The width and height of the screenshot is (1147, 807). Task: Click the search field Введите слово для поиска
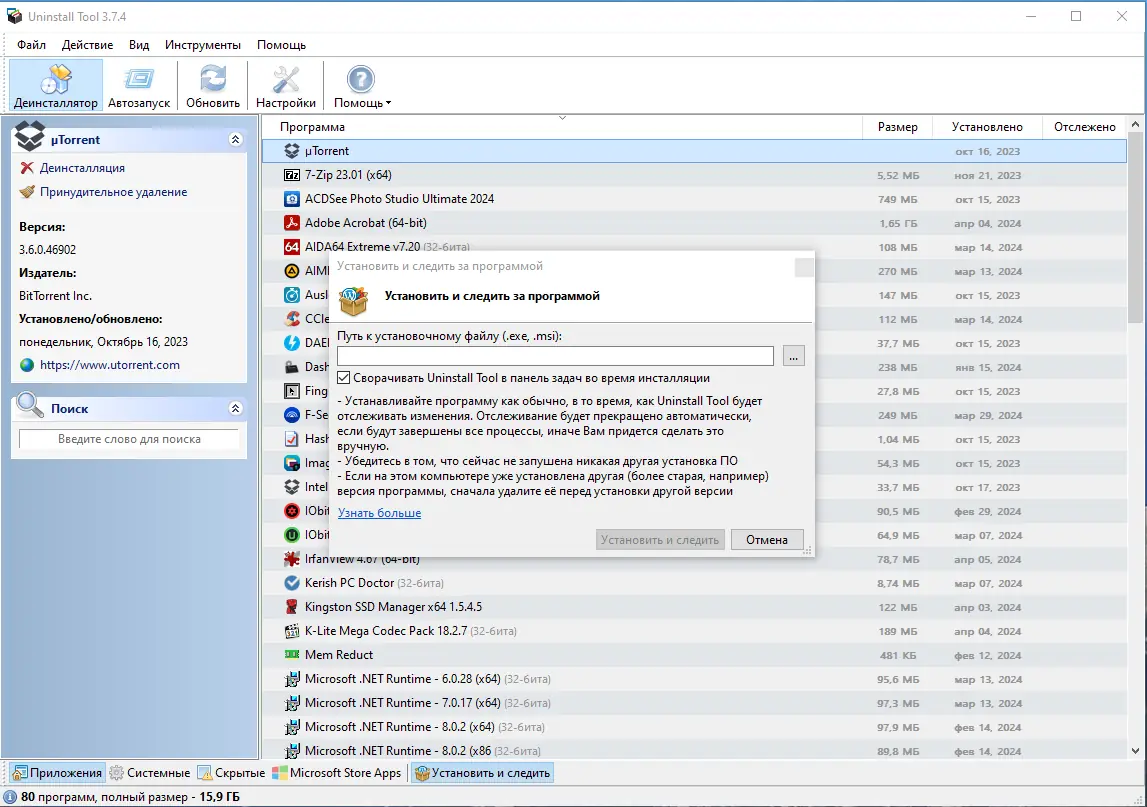[x=129, y=439]
